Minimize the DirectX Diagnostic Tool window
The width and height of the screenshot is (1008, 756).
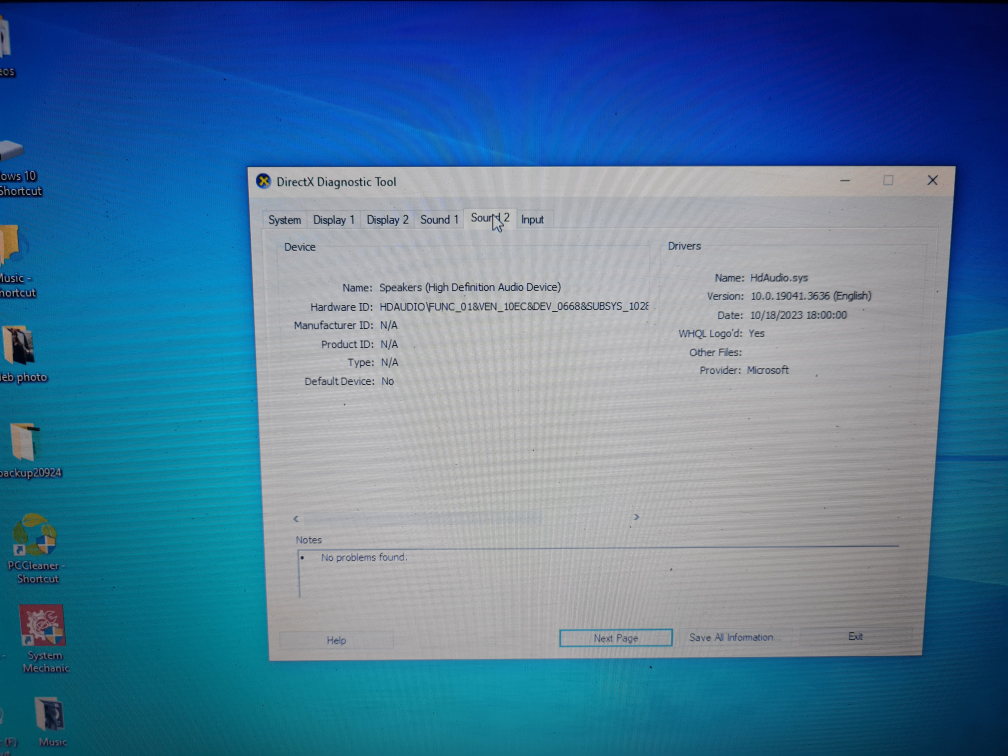point(845,181)
